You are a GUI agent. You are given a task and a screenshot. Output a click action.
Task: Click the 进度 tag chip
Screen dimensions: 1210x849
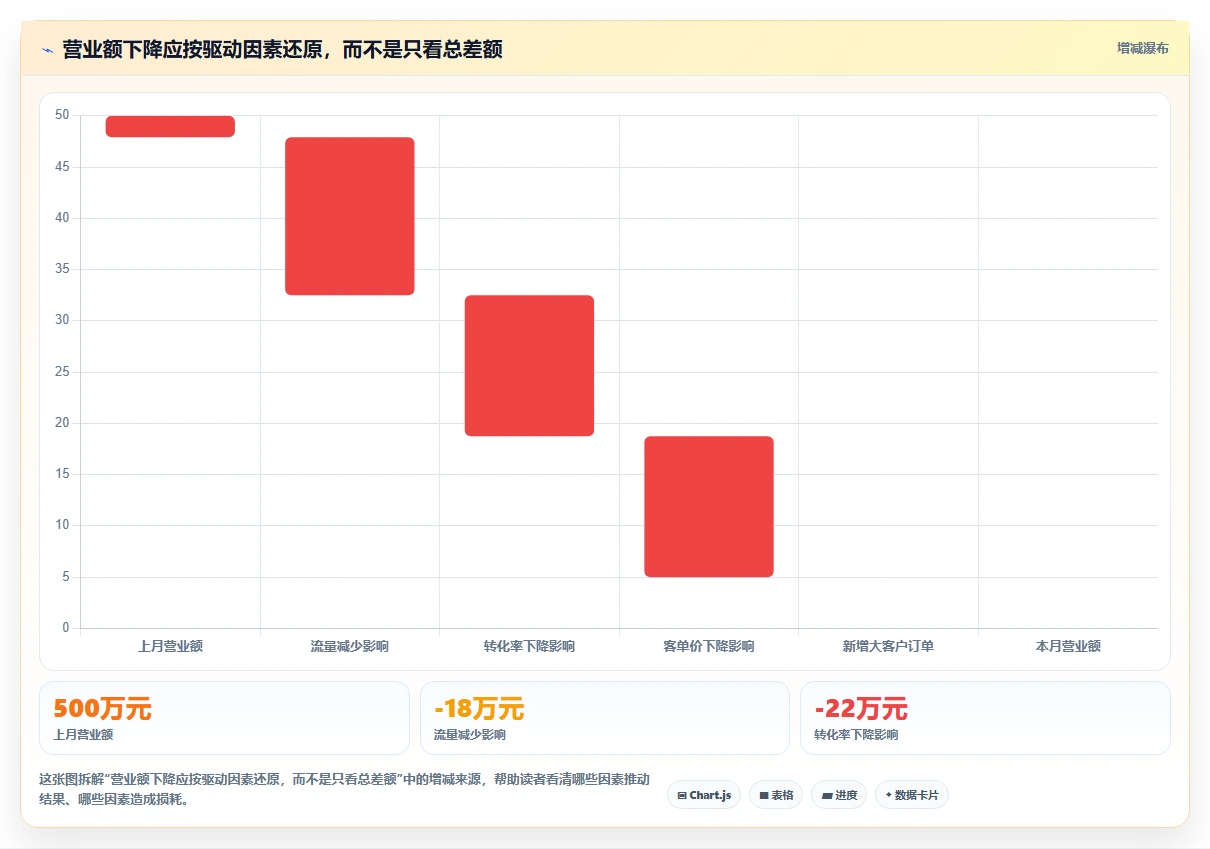[x=839, y=795]
